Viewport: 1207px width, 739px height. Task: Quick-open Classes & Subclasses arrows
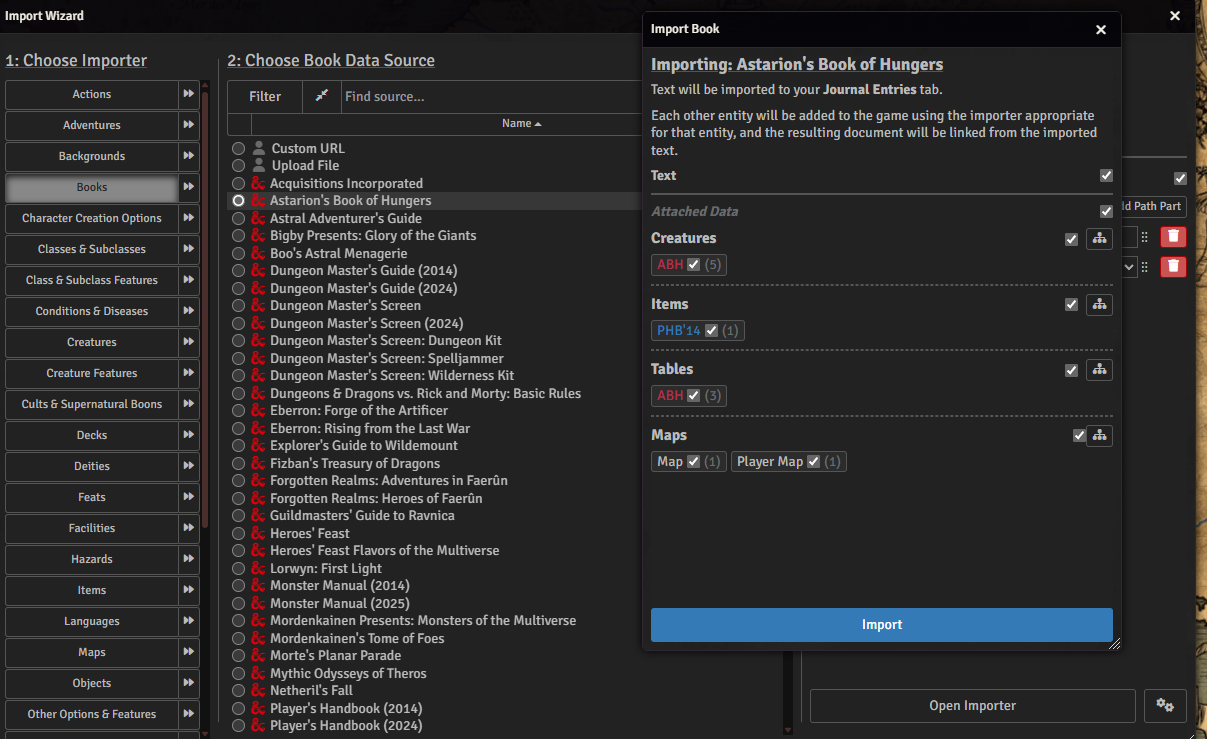pos(188,249)
